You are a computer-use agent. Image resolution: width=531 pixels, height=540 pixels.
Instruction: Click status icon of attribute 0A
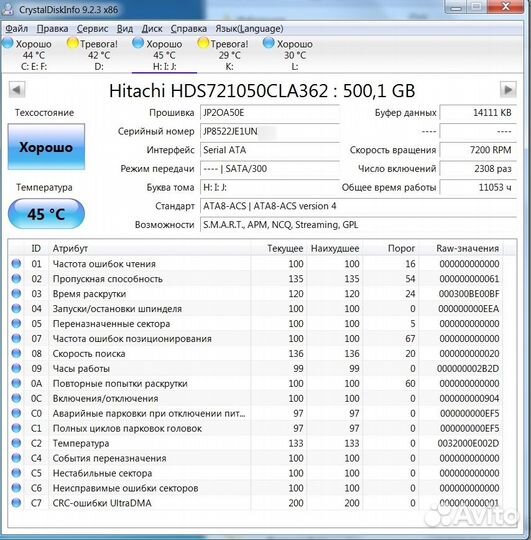(16, 383)
